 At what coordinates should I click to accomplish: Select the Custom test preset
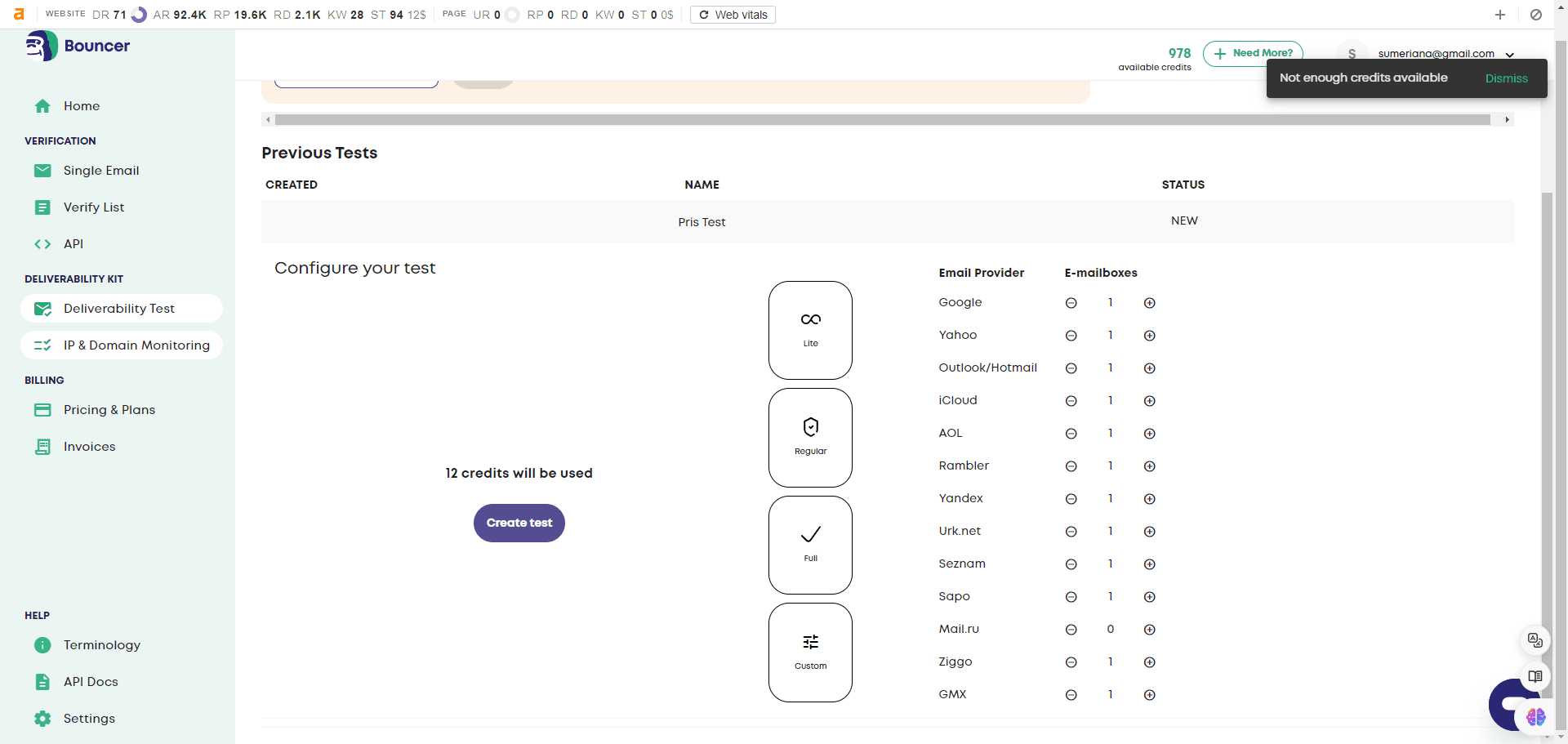click(810, 653)
